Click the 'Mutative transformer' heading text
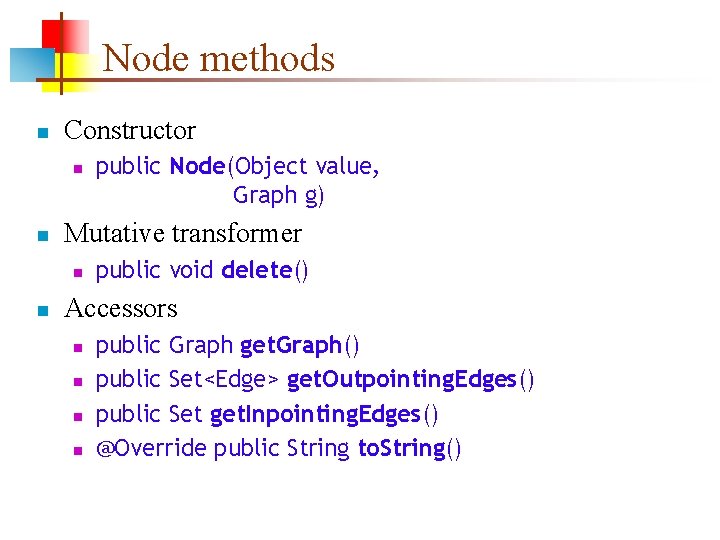The width and height of the screenshot is (720, 540). pos(182,233)
